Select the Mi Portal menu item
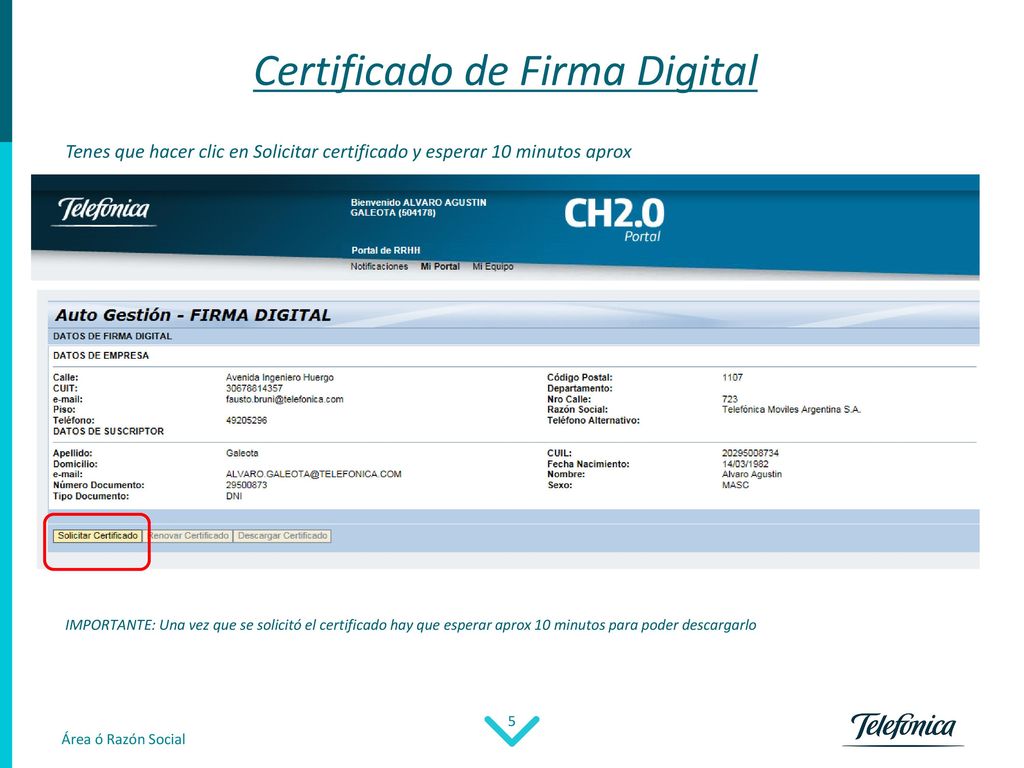 click(440, 266)
